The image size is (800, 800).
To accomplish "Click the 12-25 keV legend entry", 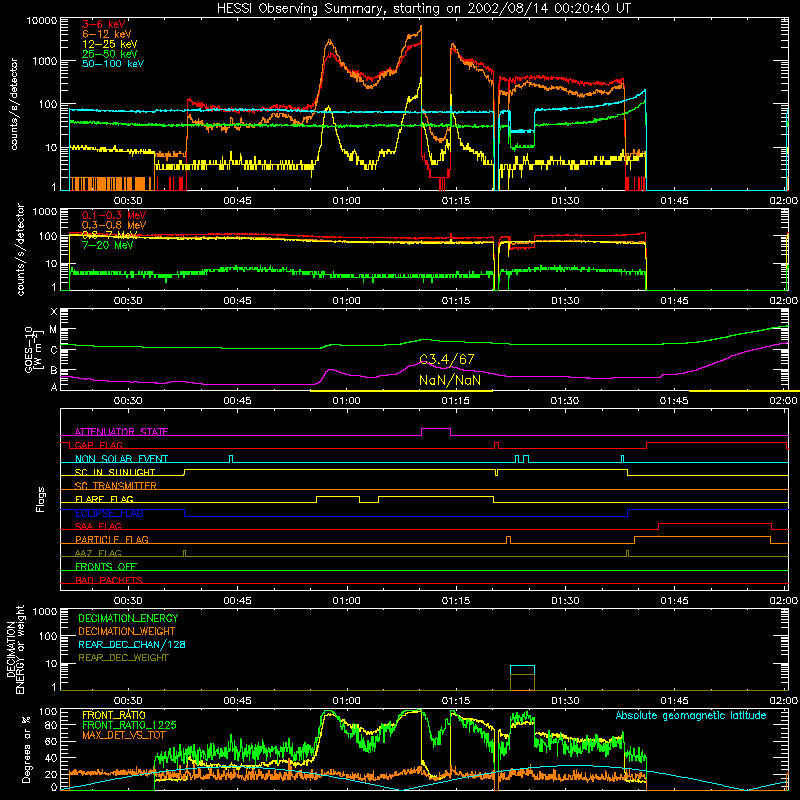I will 110,44.
